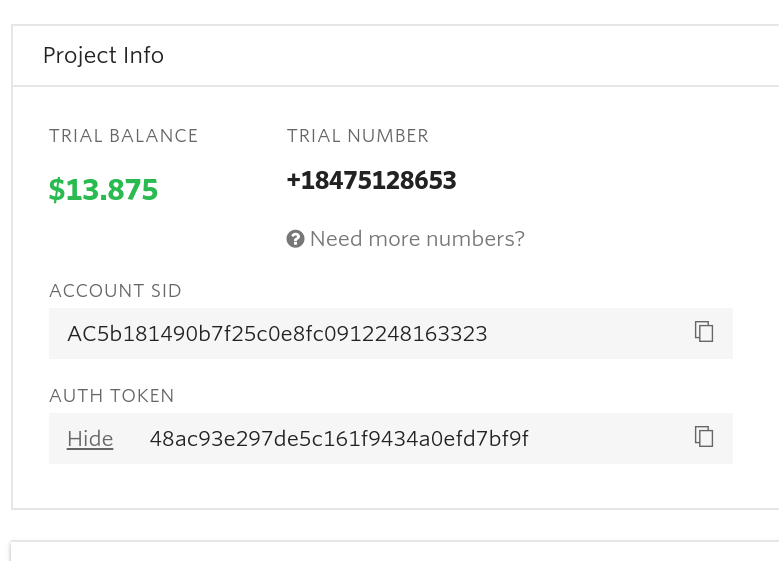The height and width of the screenshot is (561, 779).
Task: Open the 'Need more numbers?' link
Action: tap(417, 239)
